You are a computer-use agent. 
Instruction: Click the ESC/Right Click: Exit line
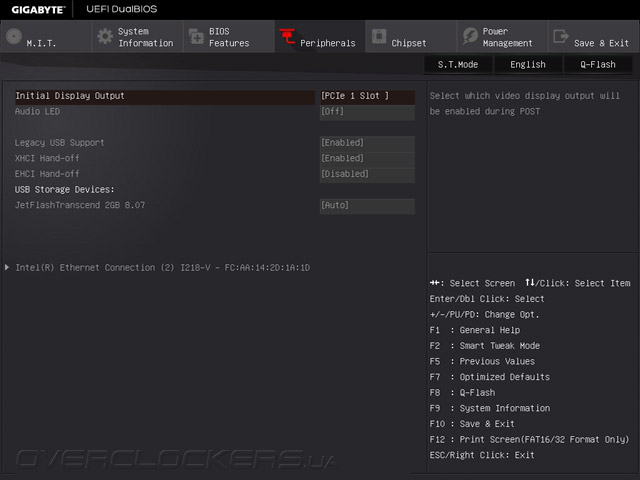click(x=482, y=455)
